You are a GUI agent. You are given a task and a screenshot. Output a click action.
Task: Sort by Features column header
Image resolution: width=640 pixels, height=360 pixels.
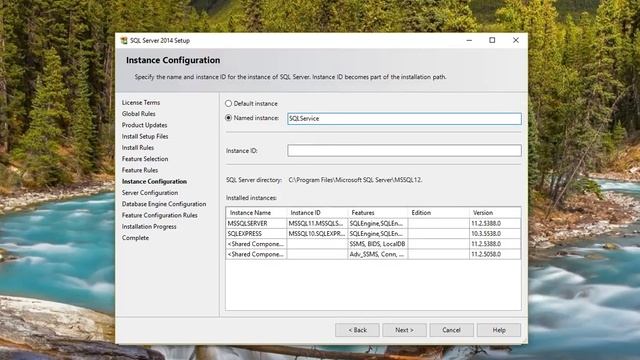pos(378,213)
